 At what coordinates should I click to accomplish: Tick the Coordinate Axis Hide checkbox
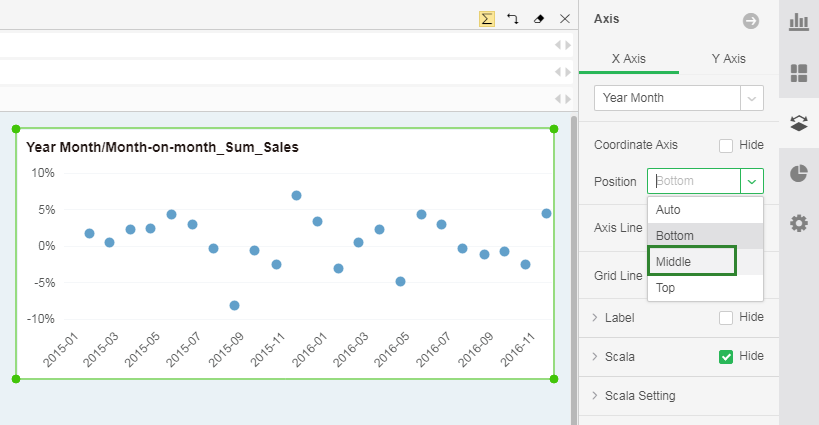727,146
